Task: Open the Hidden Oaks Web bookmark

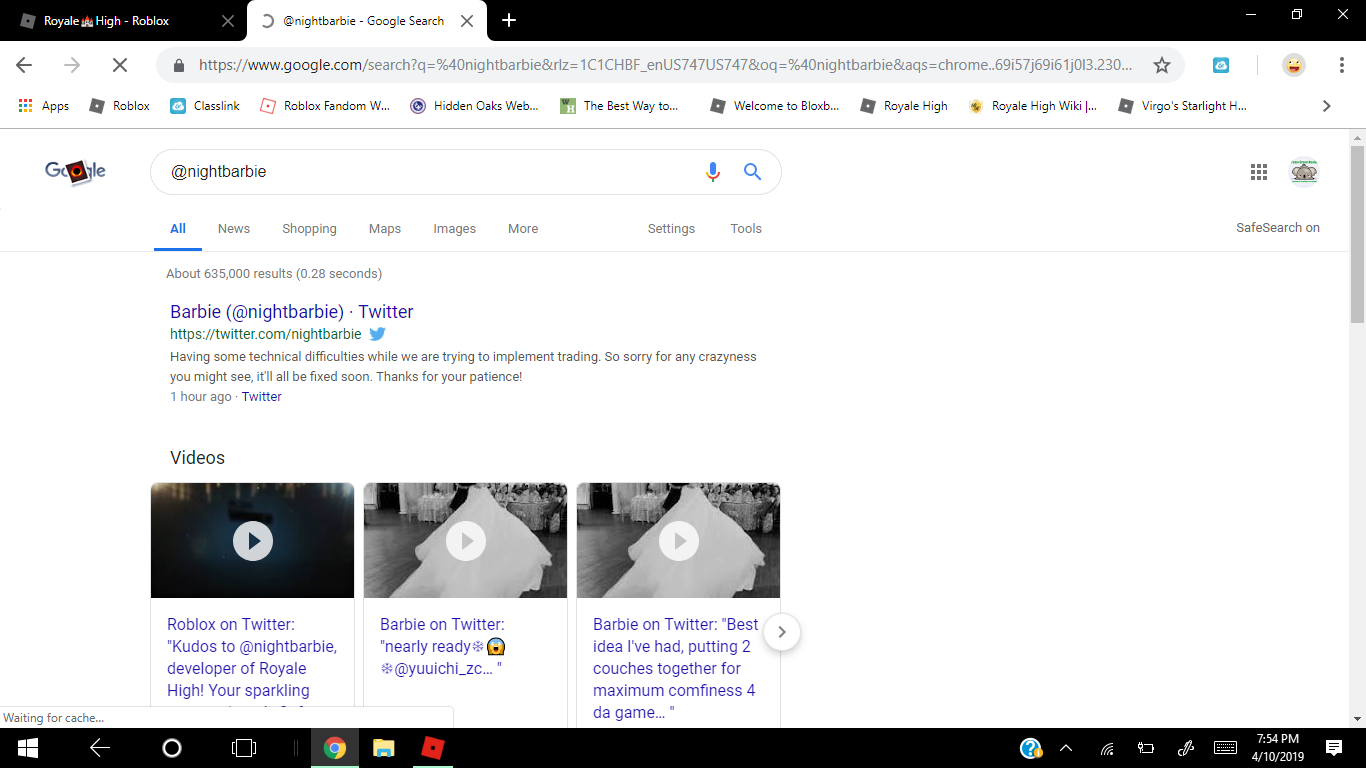Action: (x=474, y=106)
